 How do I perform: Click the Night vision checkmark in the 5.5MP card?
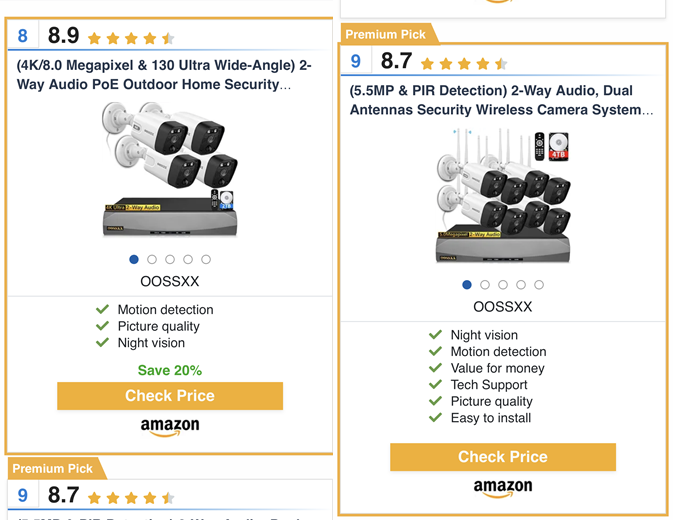[x=435, y=335]
